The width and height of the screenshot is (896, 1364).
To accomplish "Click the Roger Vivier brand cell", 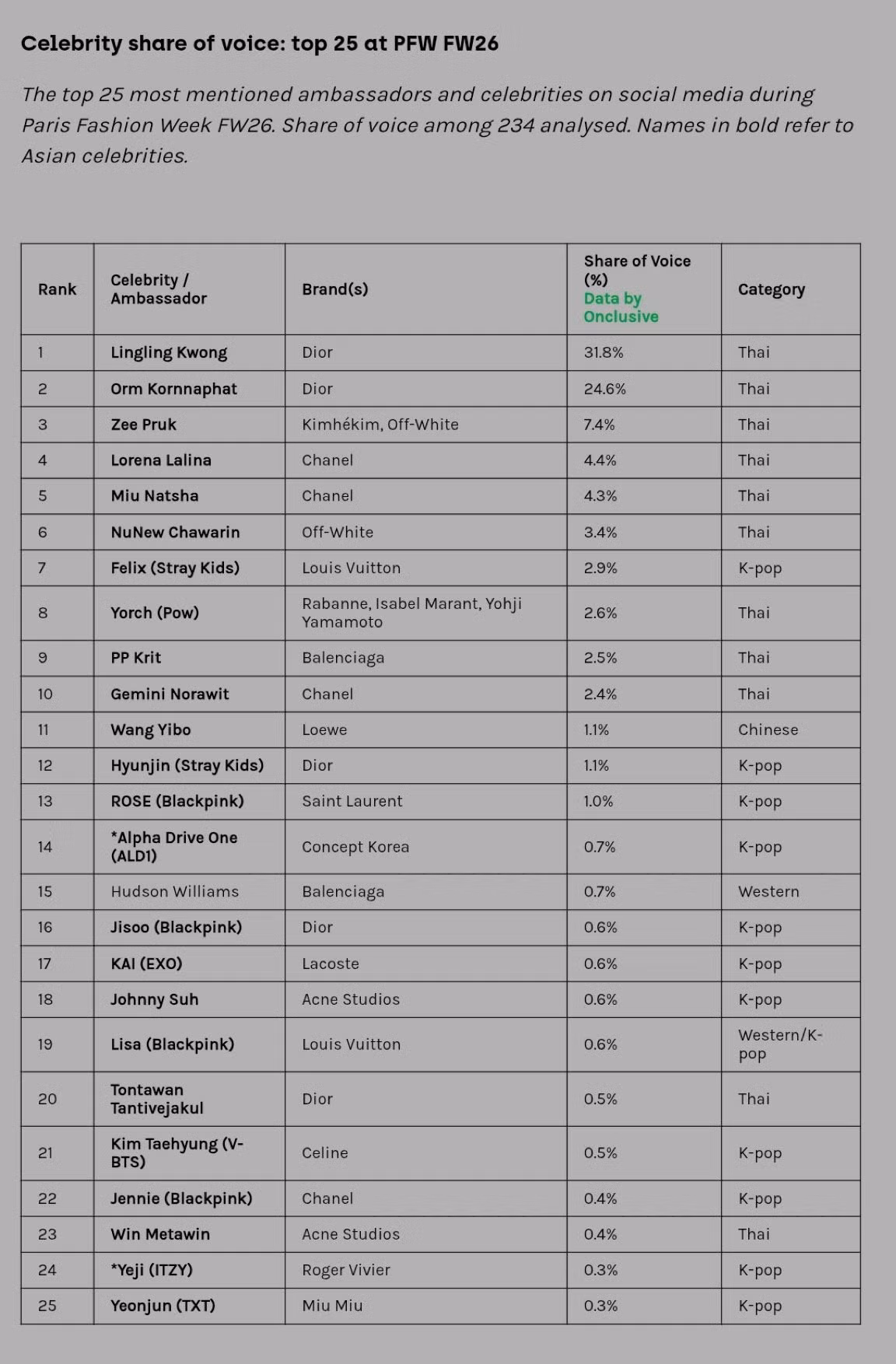I will [345, 1270].
